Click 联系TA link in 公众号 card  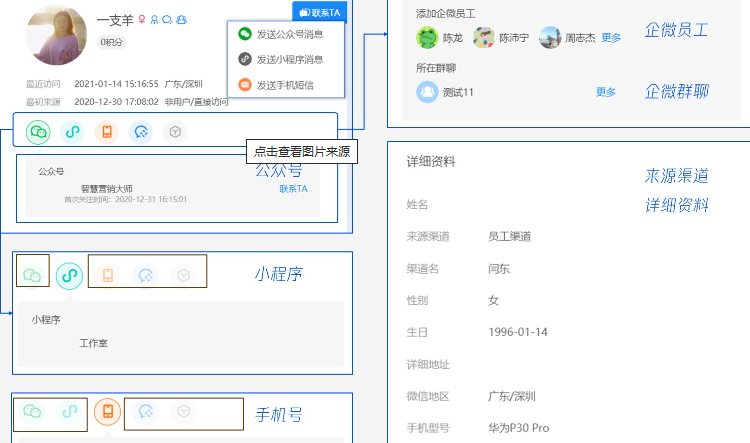click(x=293, y=189)
